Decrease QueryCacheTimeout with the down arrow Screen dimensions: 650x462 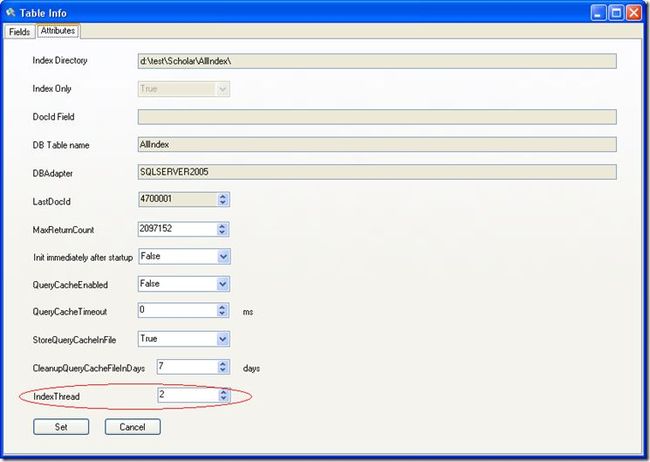pyautogui.click(x=222, y=314)
